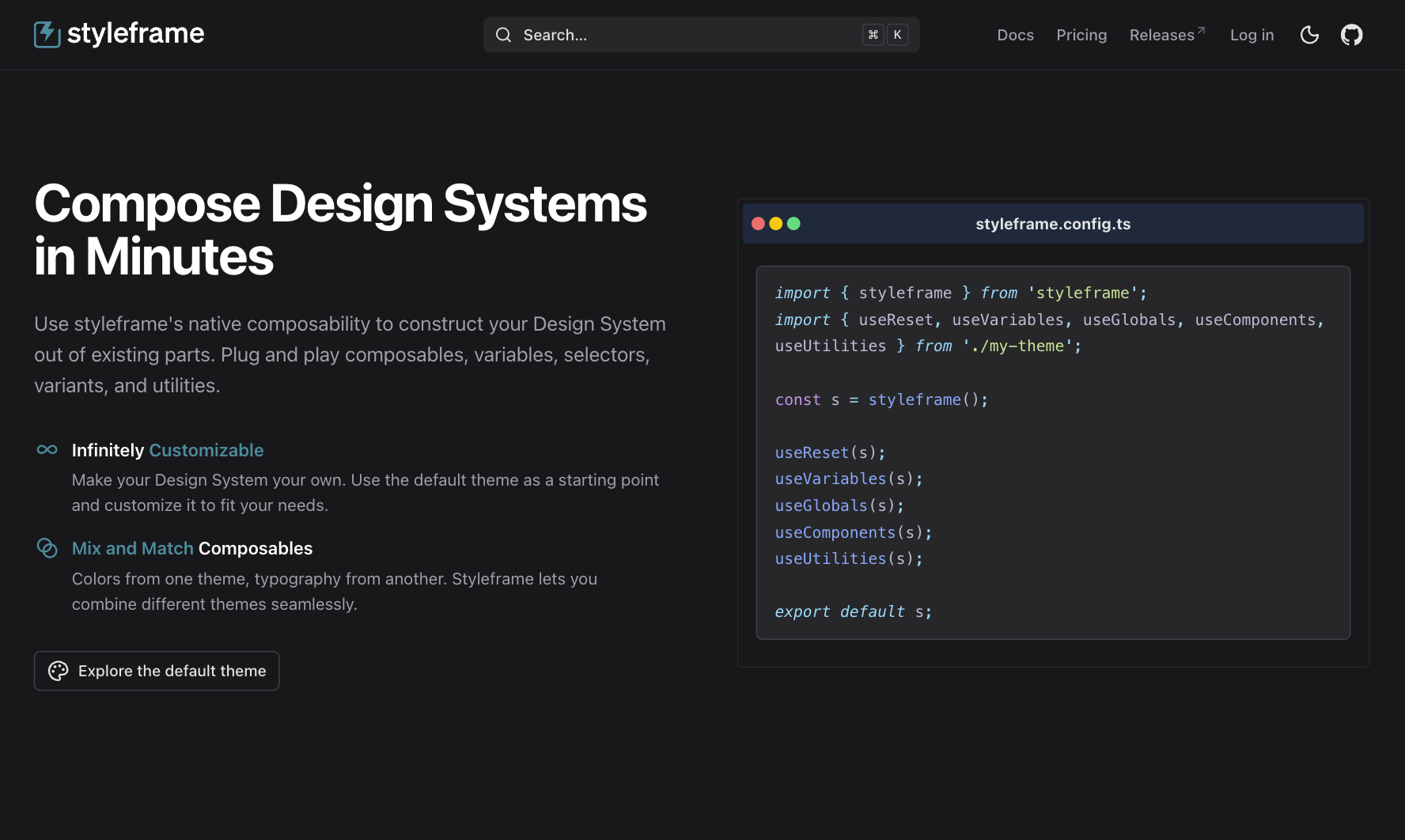Image resolution: width=1405 pixels, height=840 pixels.
Task: Click the useReset call in the code snippet
Action: tap(811, 452)
